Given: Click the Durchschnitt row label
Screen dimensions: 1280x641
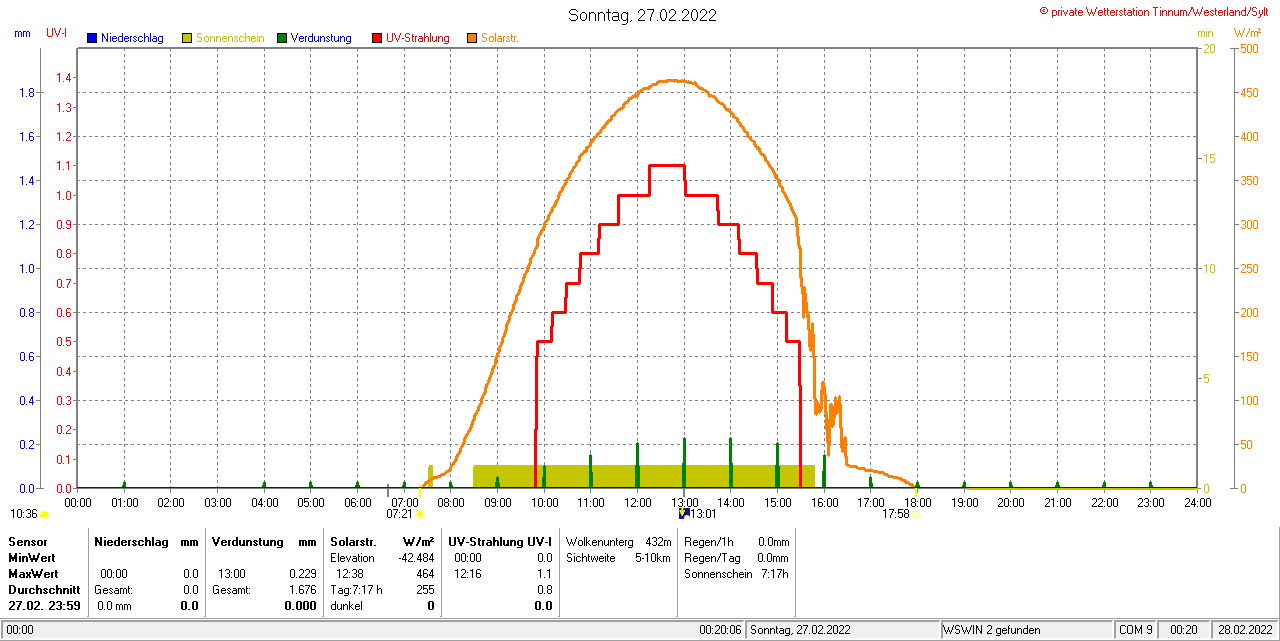Looking at the screenshot, I should 43,590.
